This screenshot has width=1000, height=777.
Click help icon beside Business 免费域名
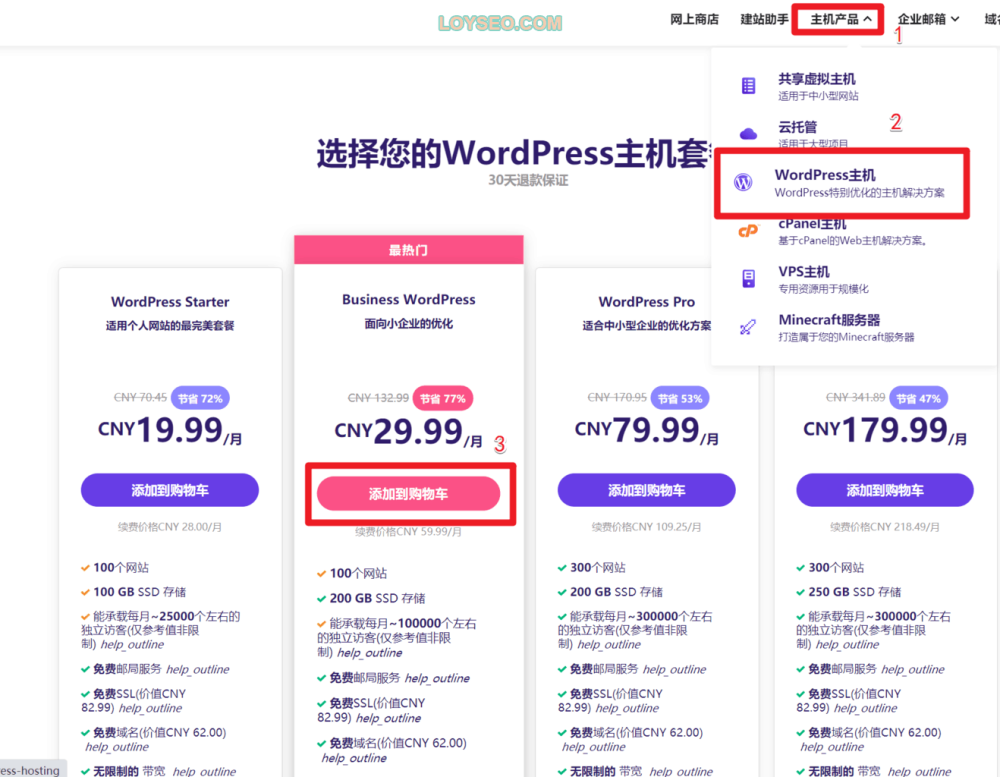(354, 758)
